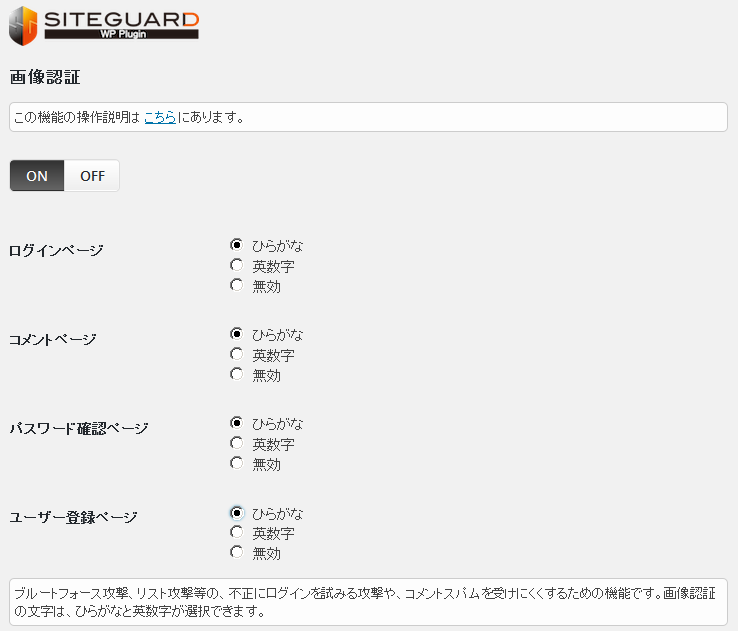The image size is (738, 631).
Task: Select 無効 for パスワード確認ページ
Action: tap(236, 463)
